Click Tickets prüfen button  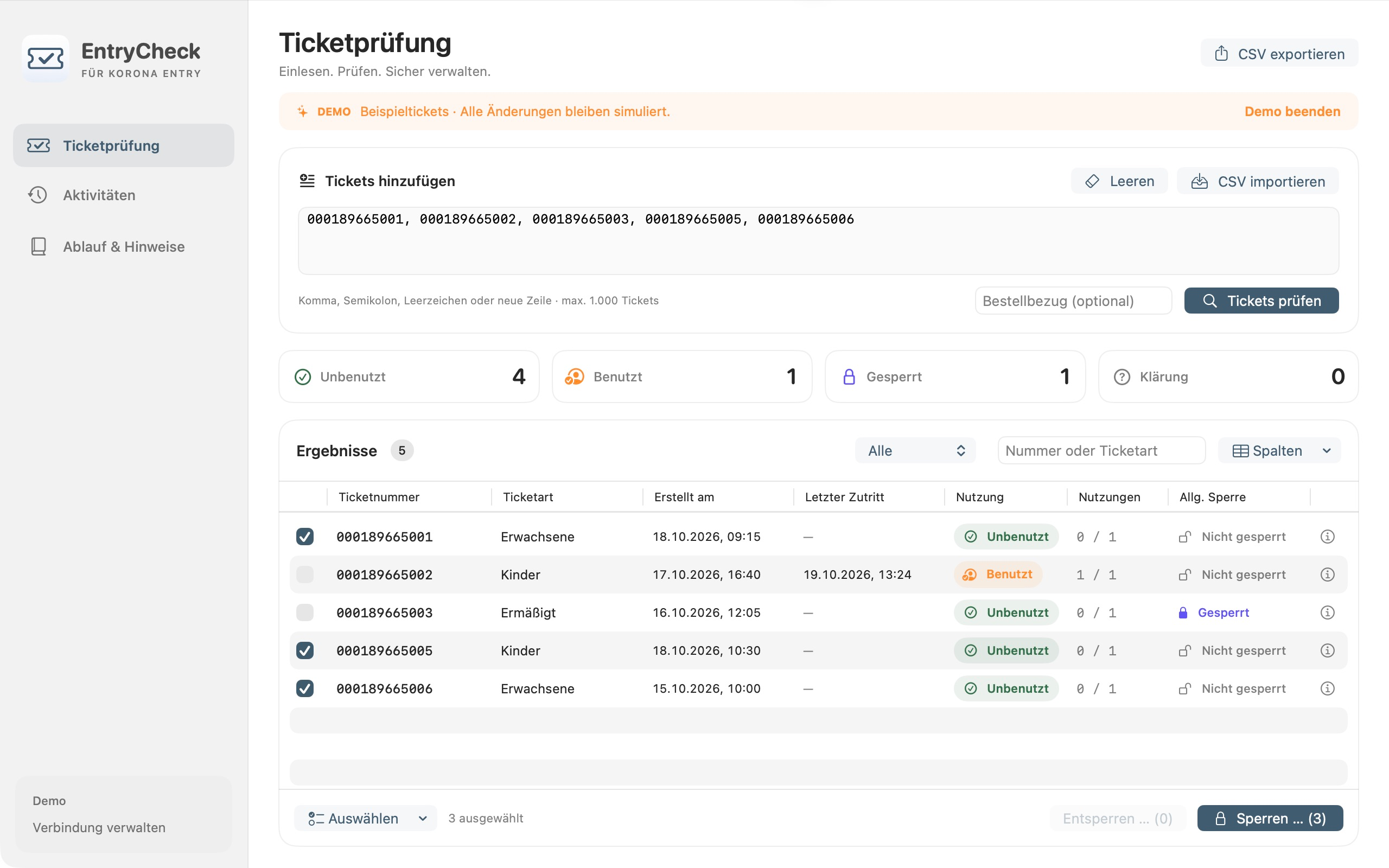1261,301
